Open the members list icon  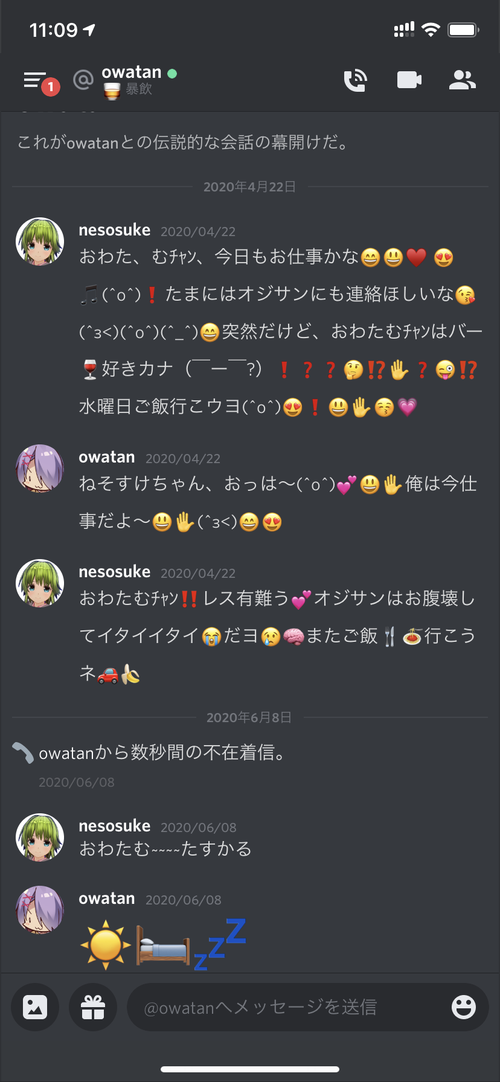(462, 80)
